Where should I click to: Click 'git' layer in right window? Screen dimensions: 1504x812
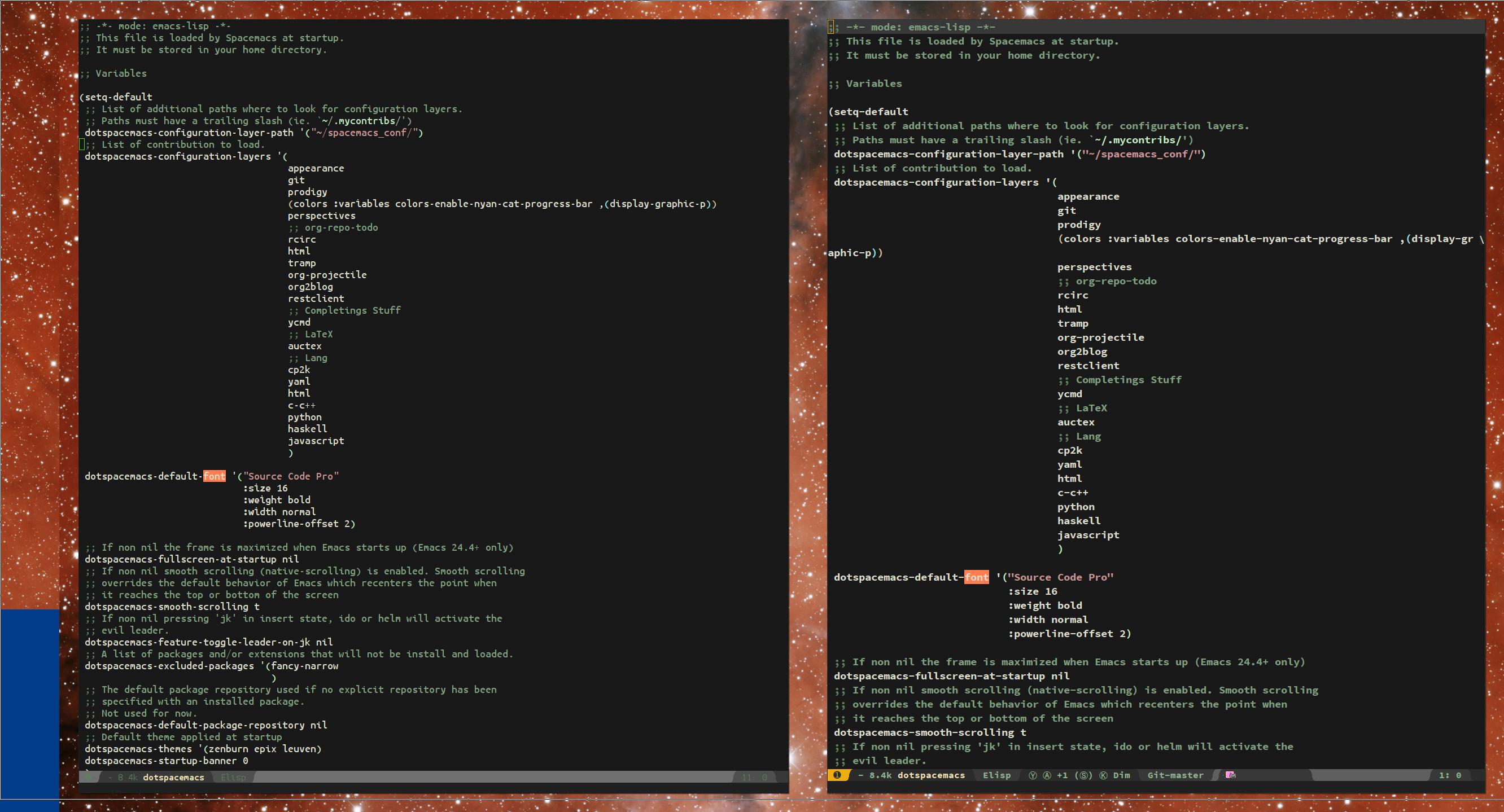(x=1066, y=210)
